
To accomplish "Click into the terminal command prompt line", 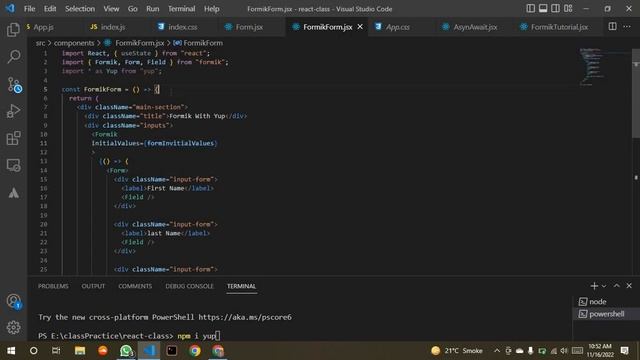I will point(129,336).
